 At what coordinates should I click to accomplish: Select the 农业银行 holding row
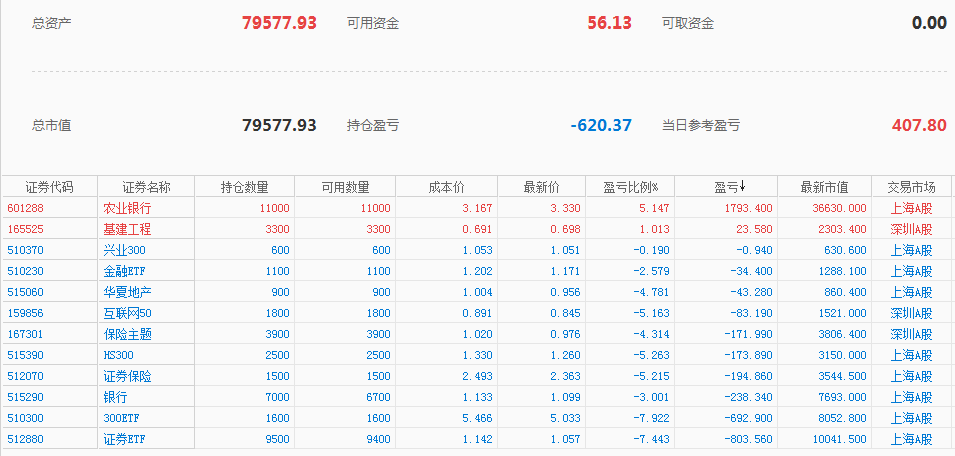pyautogui.click(x=476, y=208)
